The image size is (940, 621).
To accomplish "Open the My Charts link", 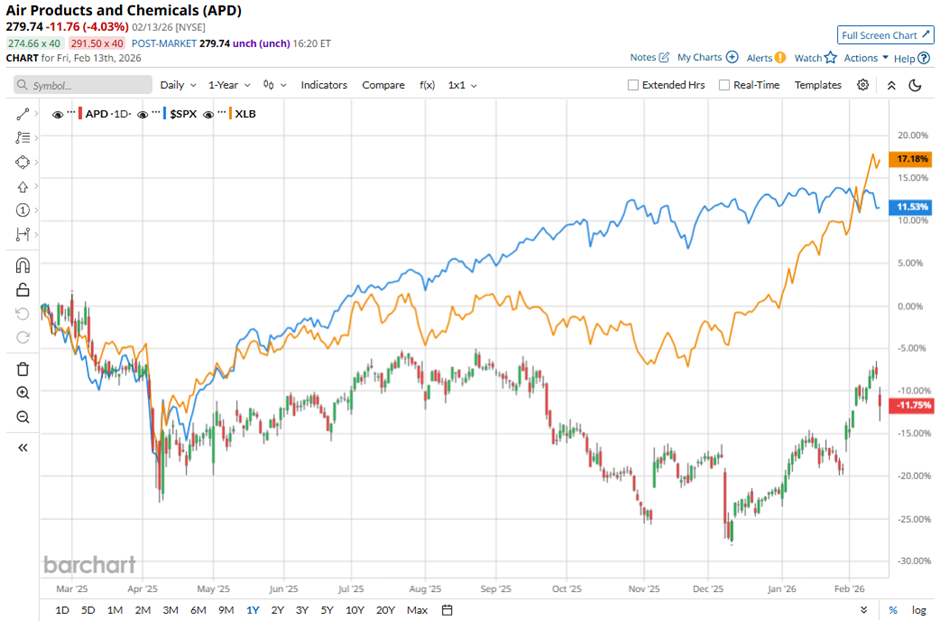I will 700,57.
